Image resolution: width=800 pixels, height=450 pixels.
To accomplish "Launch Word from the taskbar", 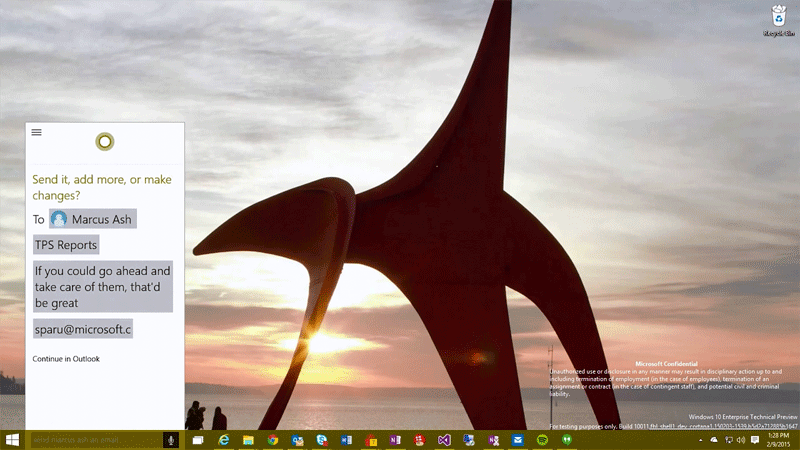I will (346, 440).
